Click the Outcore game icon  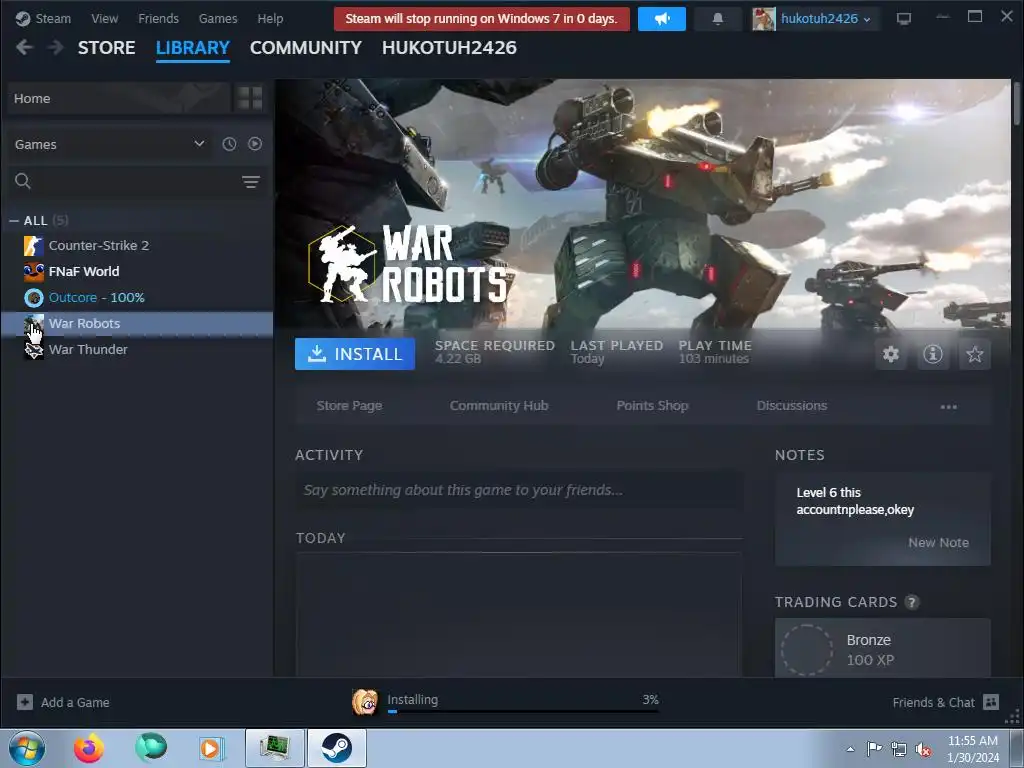(33, 298)
